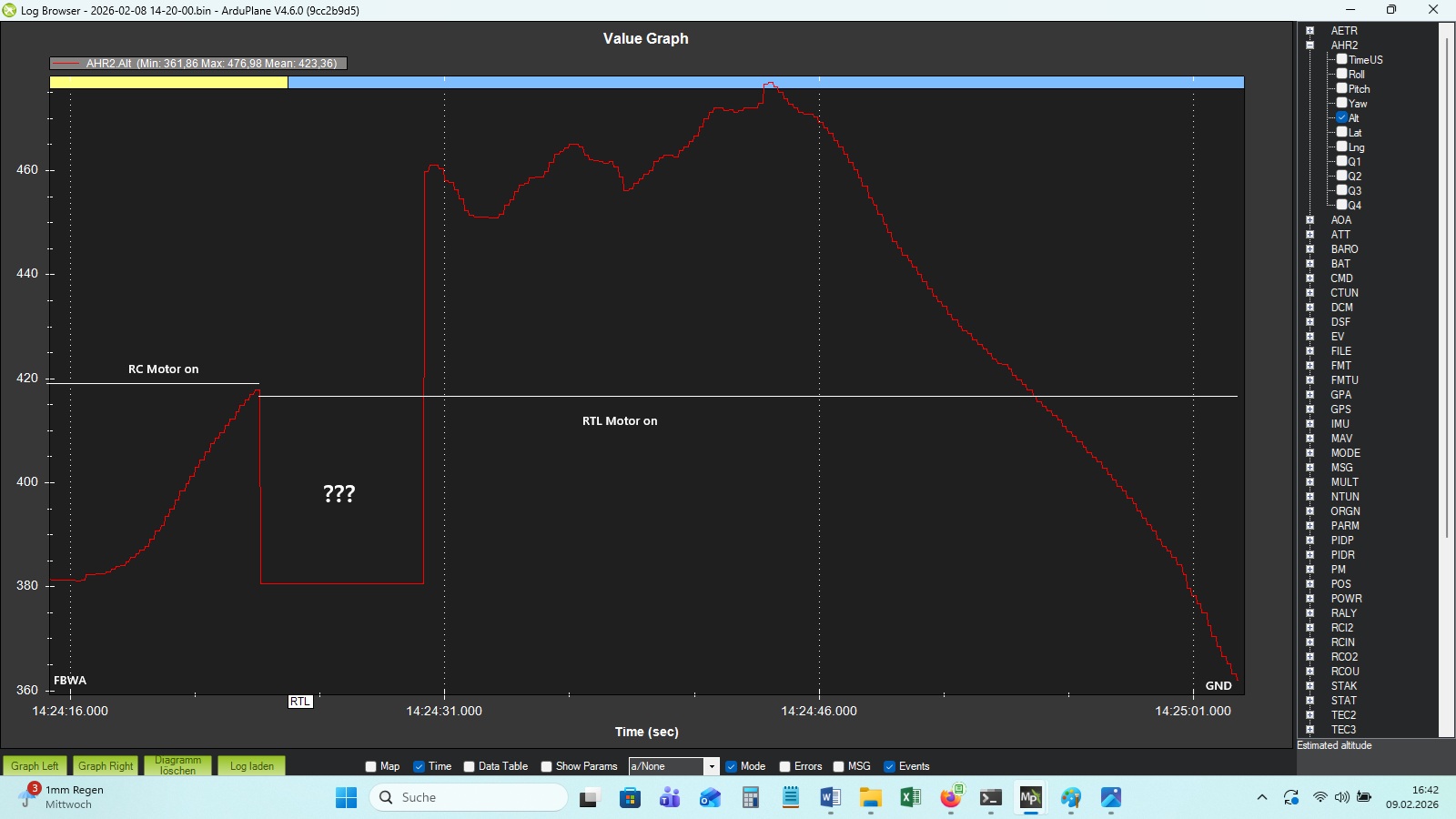Image resolution: width=1456 pixels, height=819 pixels.
Task: Open Outlook from the taskbar
Action: (x=710, y=798)
